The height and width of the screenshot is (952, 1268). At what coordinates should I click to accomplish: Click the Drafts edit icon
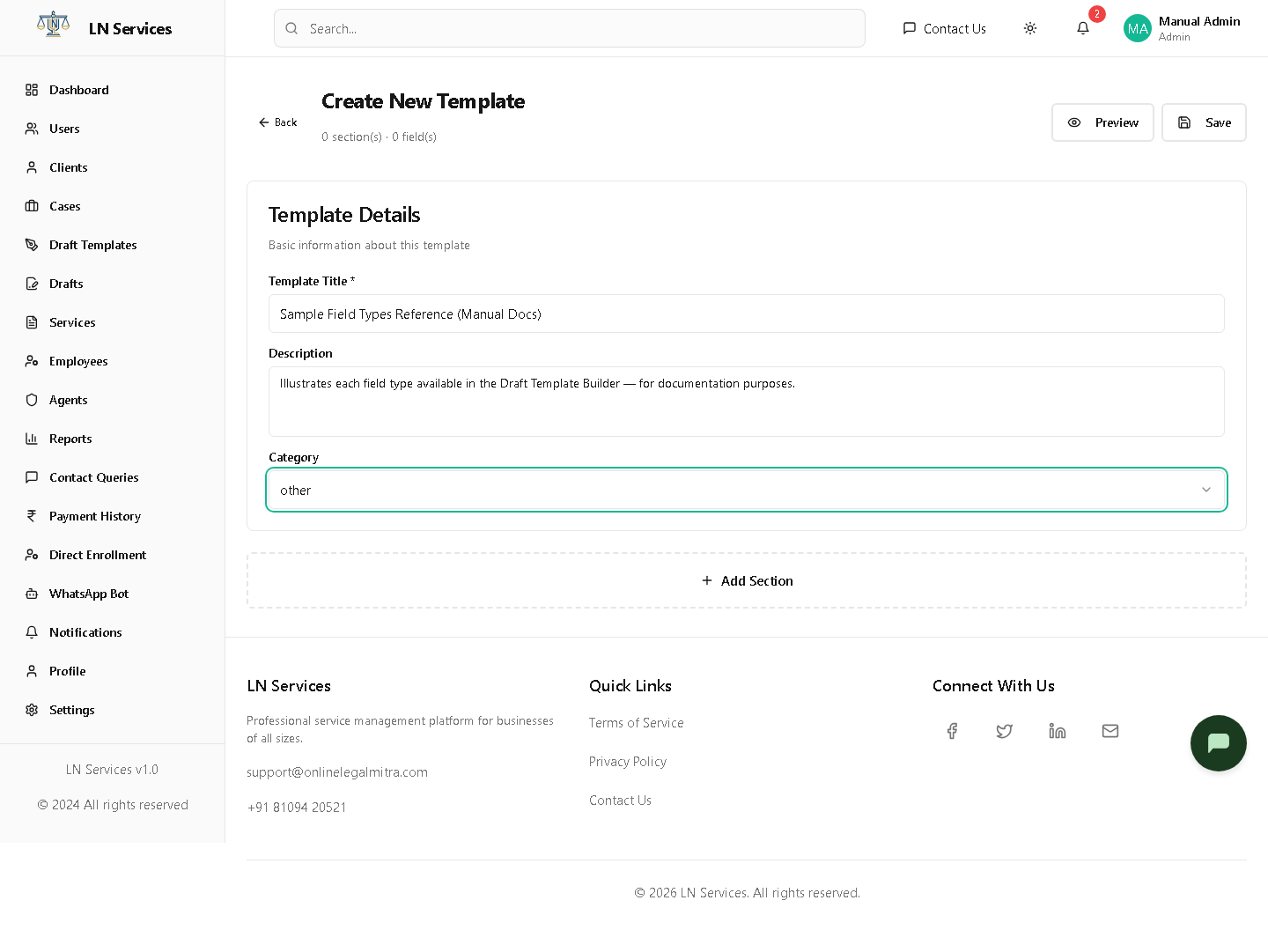tap(32, 284)
